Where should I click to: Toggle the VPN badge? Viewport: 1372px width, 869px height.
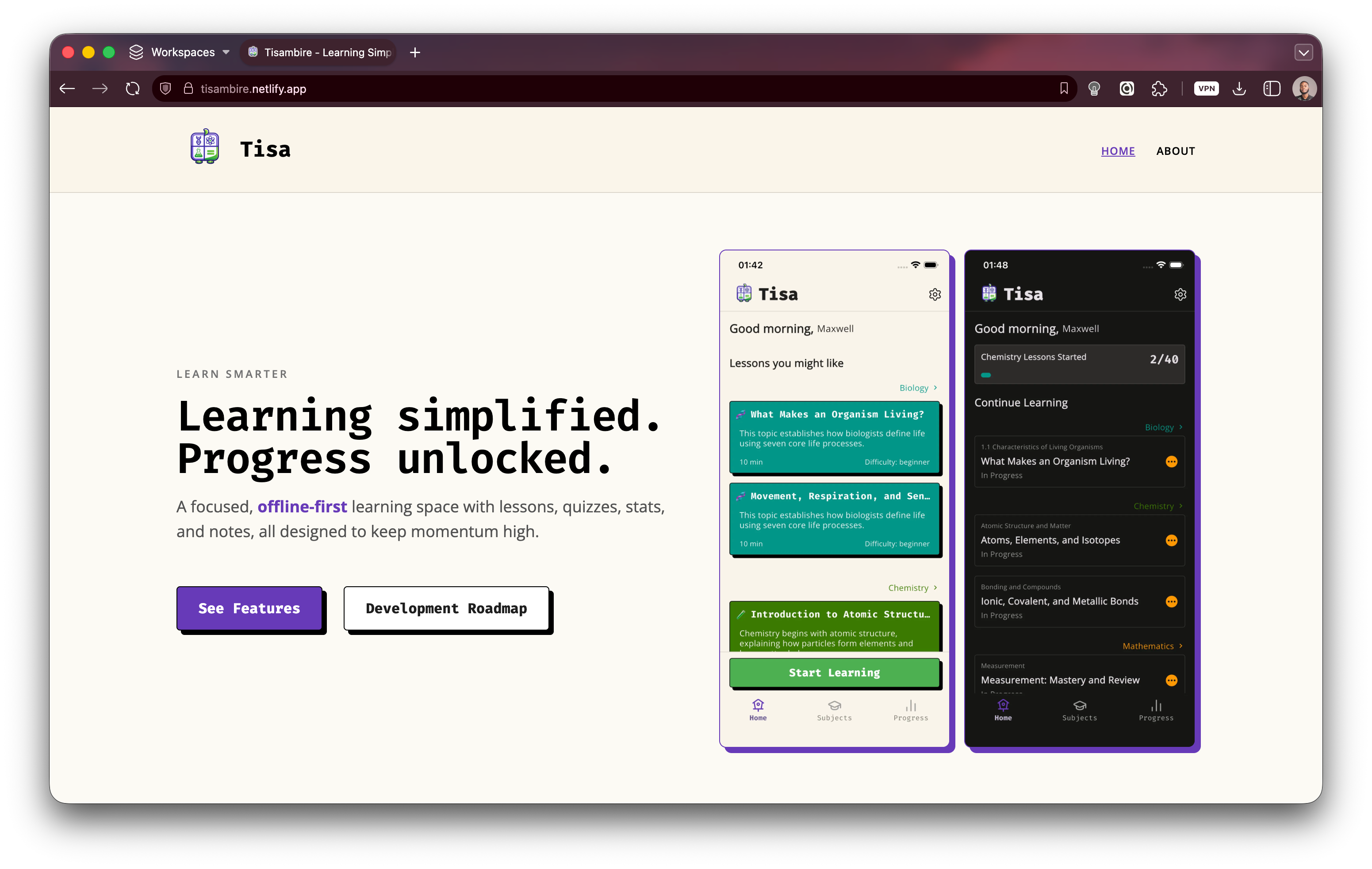1206,89
